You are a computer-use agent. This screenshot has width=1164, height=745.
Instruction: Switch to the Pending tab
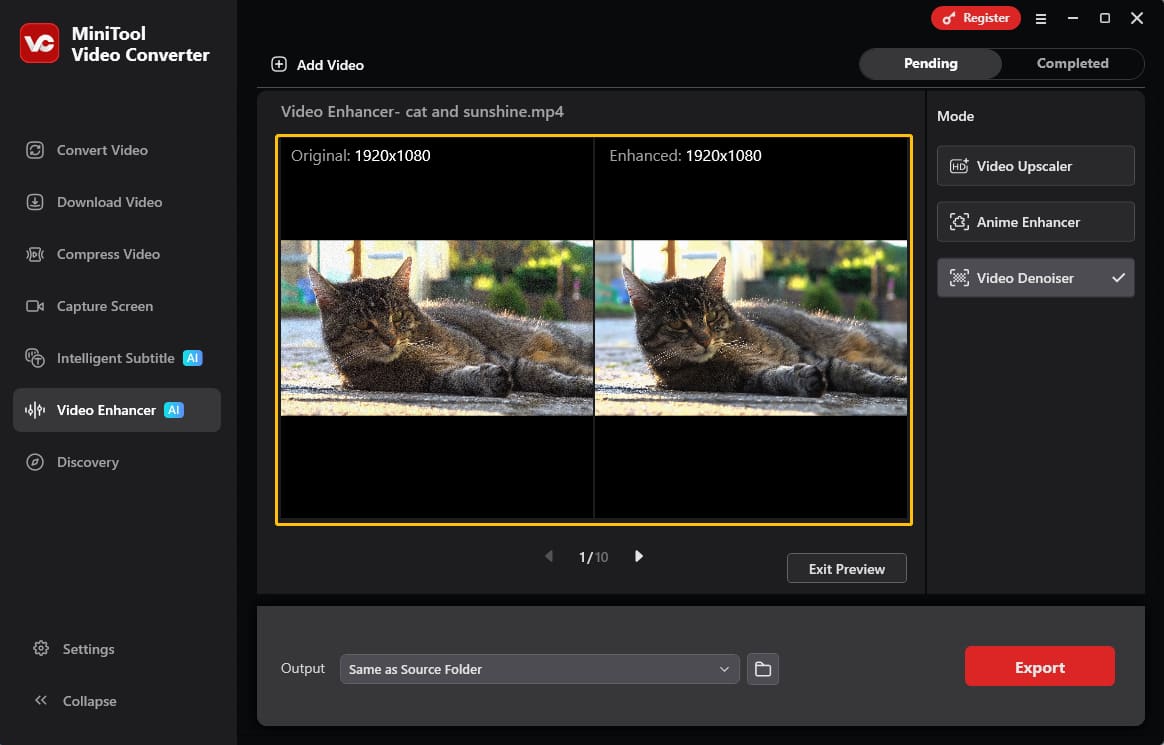tap(930, 63)
